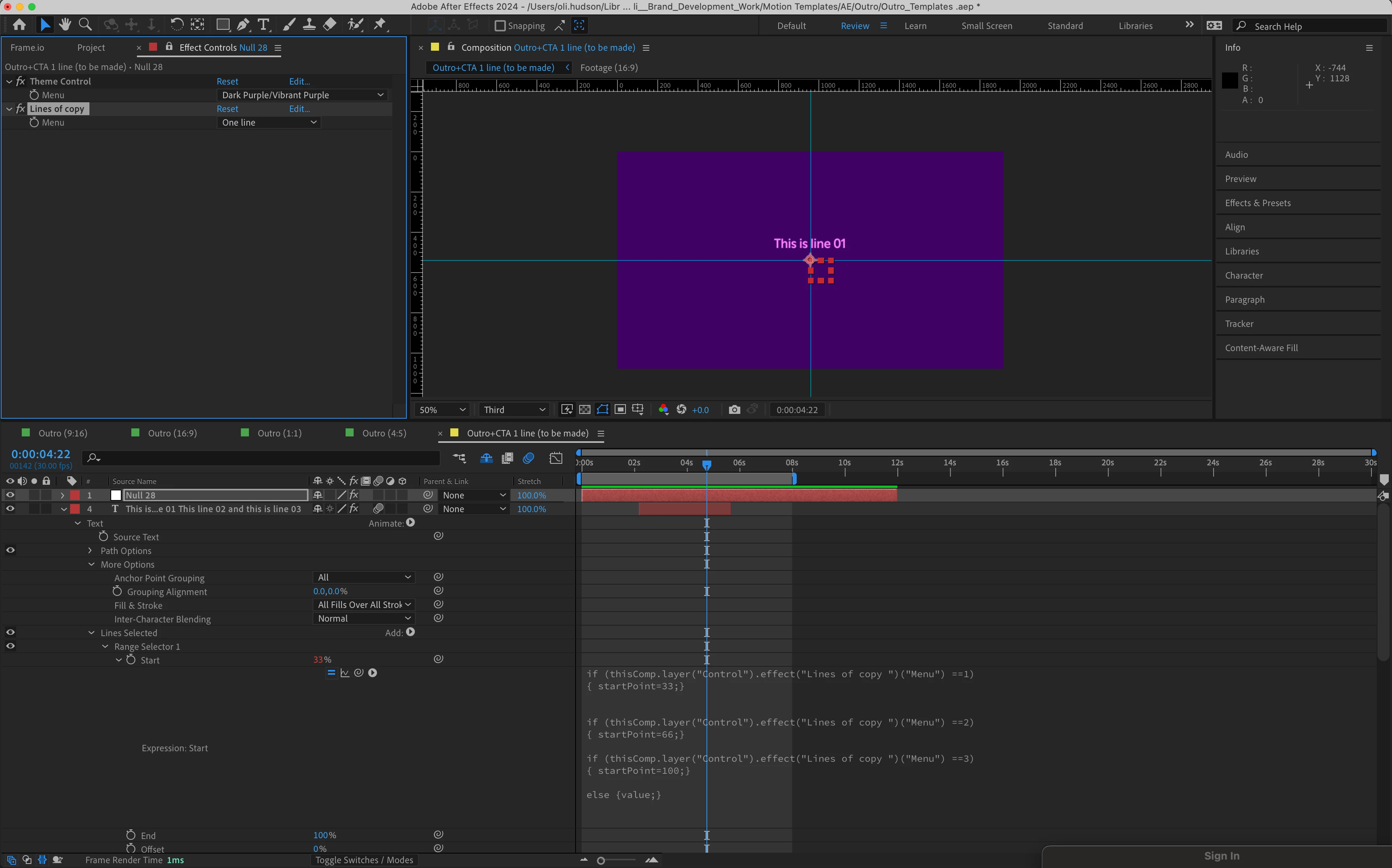
Task: Click the timeline zoom slider handle
Action: pyautogui.click(x=601, y=860)
